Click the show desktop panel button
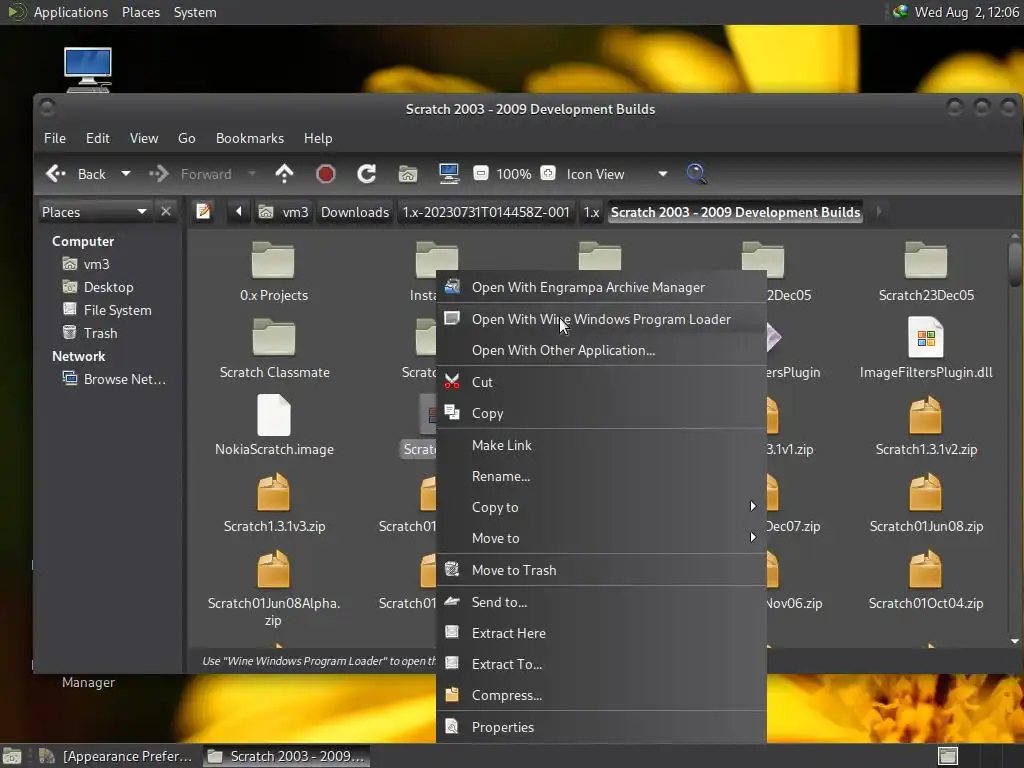 pos(12,756)
